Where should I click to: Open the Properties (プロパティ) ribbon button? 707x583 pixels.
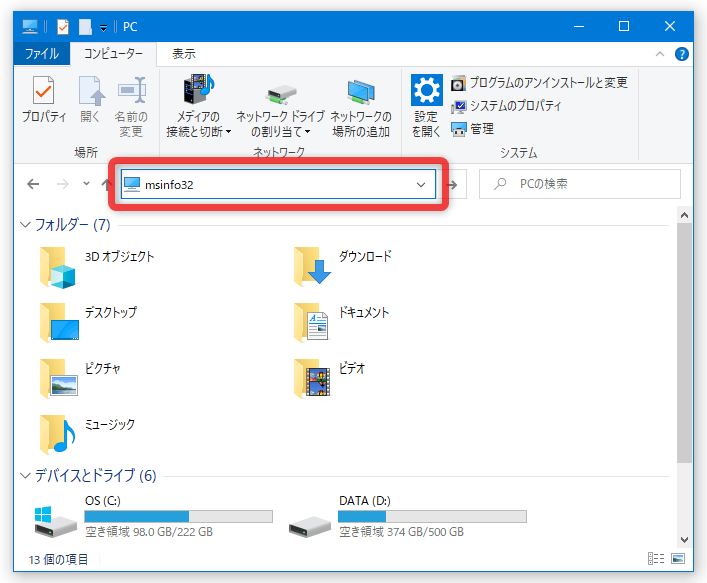pyautogui.click(x=44, y=99)
